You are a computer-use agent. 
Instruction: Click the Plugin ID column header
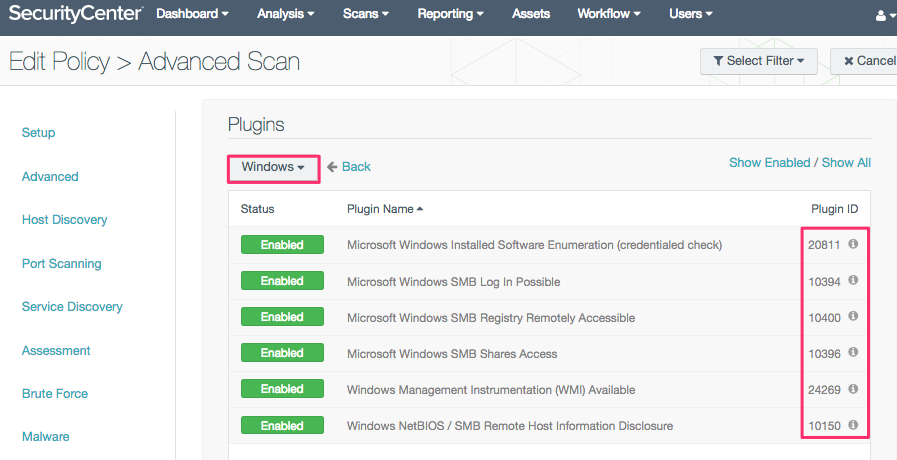point(835,209)
